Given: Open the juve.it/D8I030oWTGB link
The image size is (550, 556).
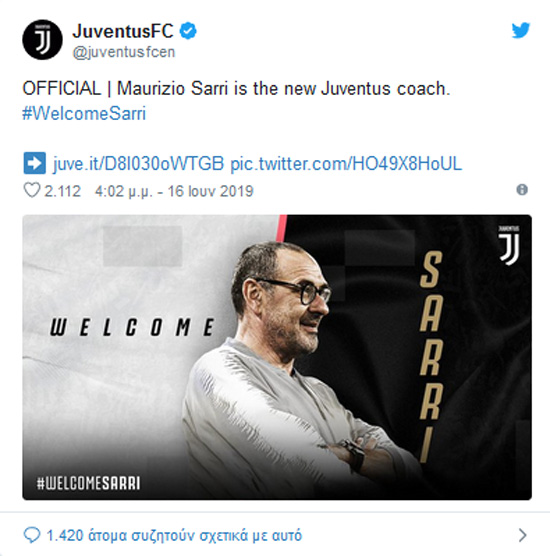Looking at the screenshot, I should coord(138,163).
